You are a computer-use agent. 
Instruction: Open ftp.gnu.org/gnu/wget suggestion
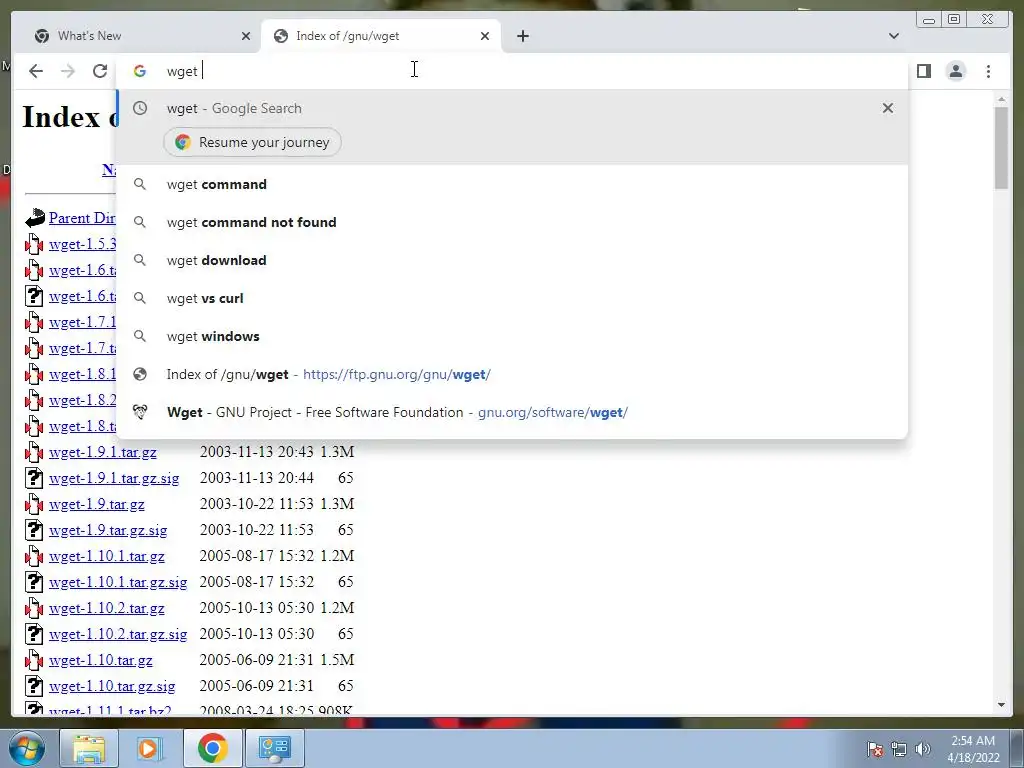(513, 374)
